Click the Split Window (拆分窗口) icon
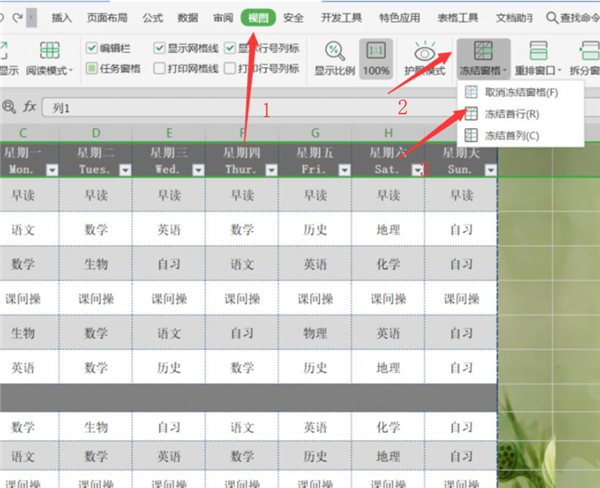 589,52
